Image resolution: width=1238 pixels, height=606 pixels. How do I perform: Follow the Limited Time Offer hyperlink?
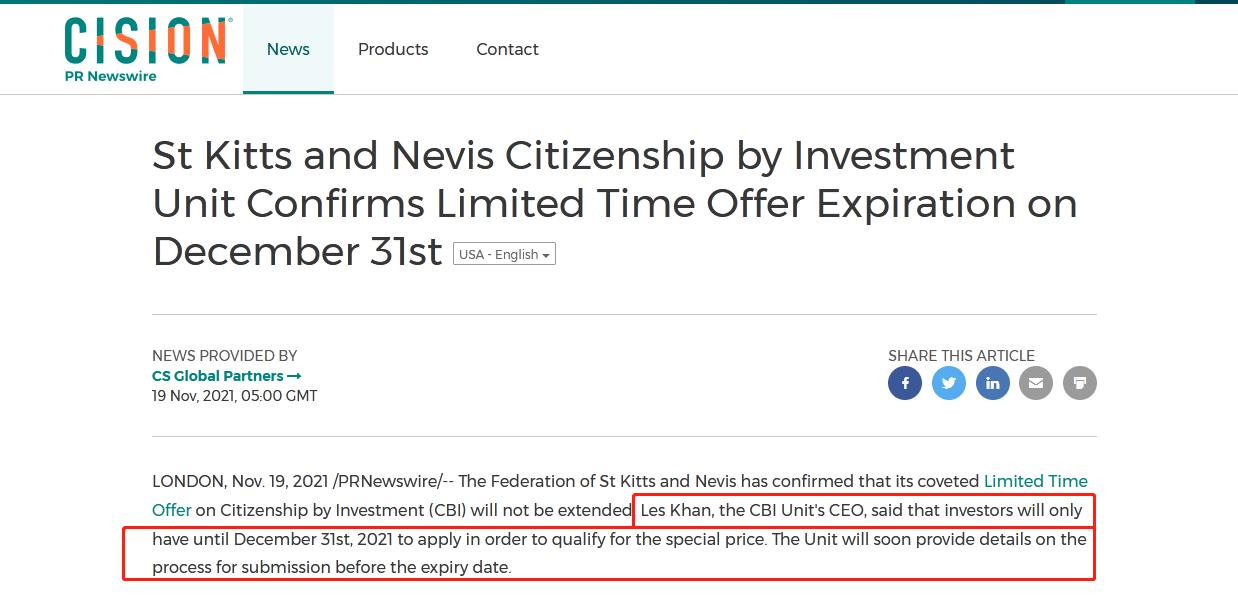click(1035, 481)
